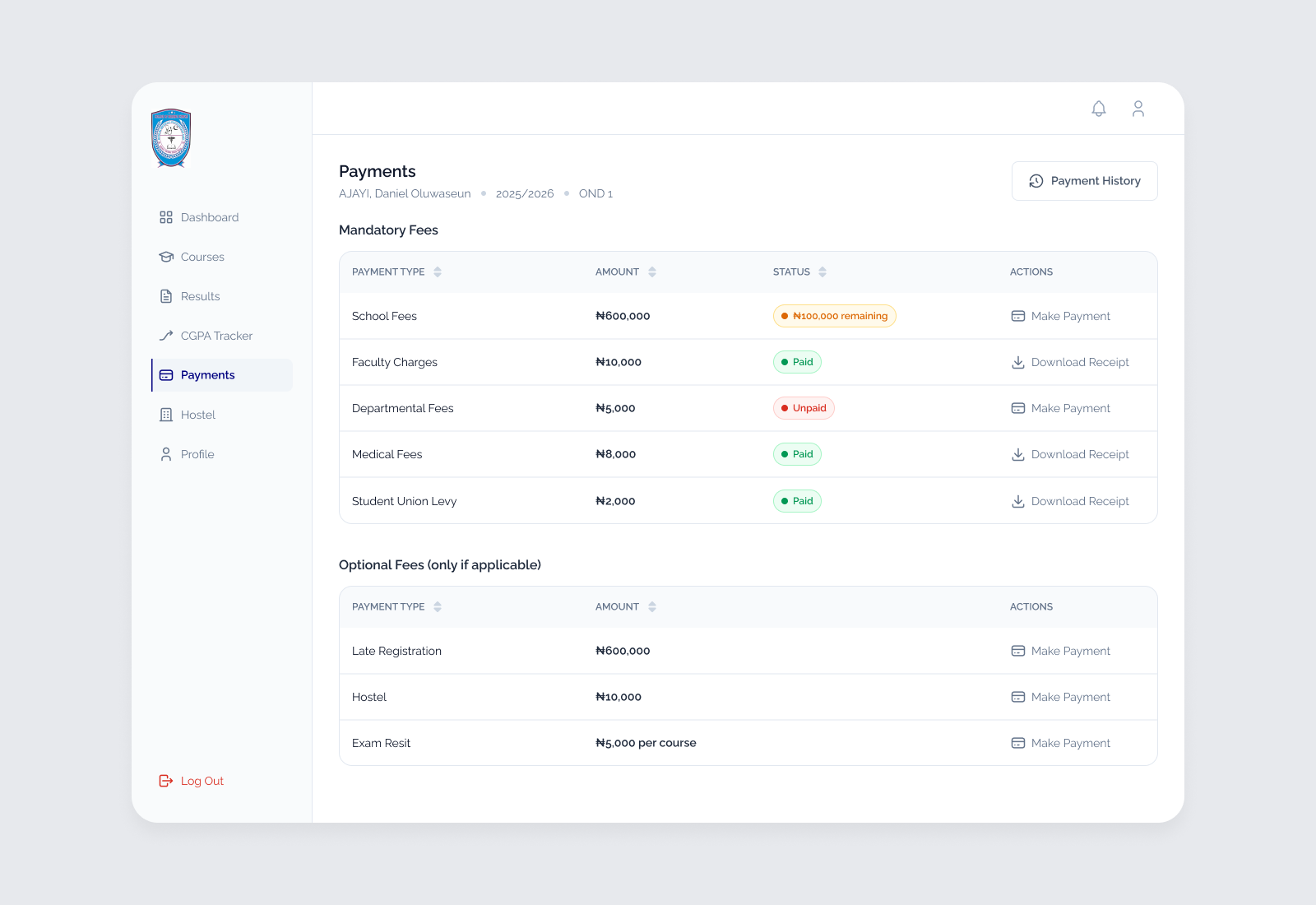Click the ₦8,000 Medical Fees amount

[615, 454]
